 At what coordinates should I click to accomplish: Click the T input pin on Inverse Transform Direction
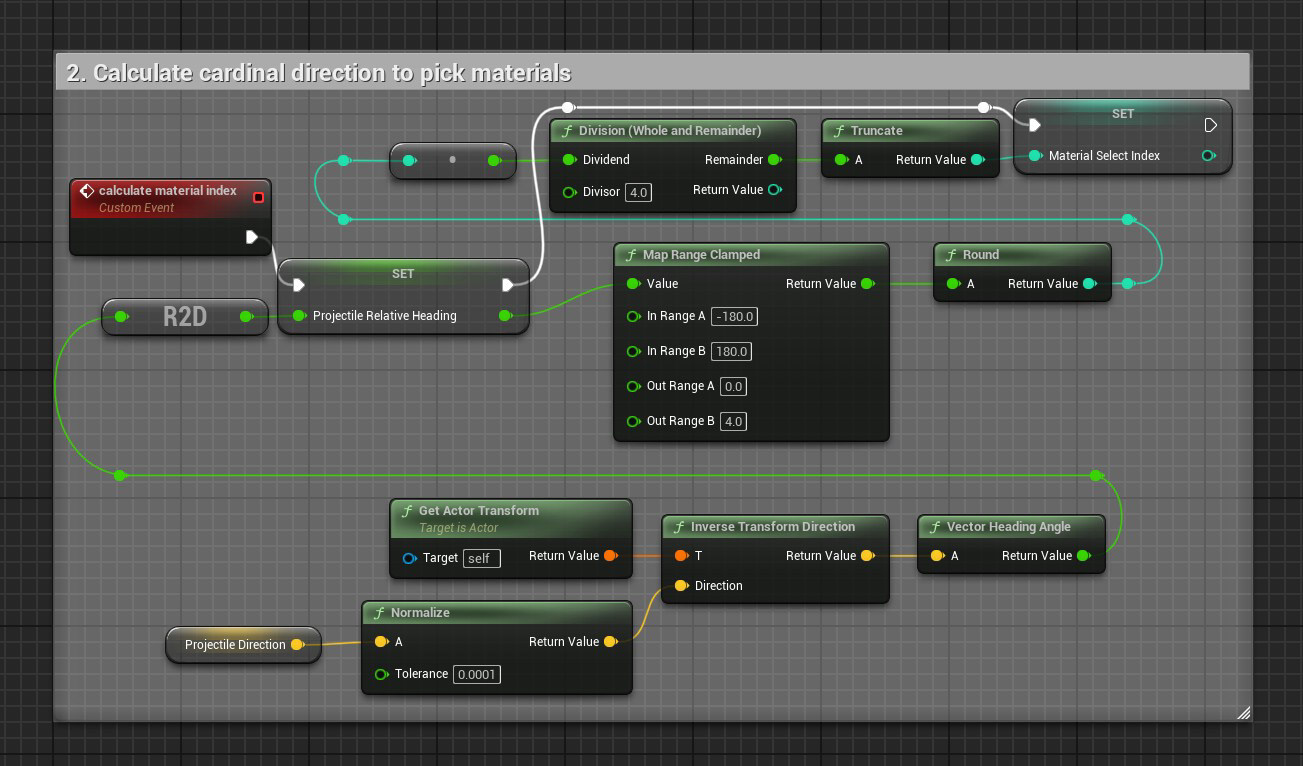click(x=681, y=556)
